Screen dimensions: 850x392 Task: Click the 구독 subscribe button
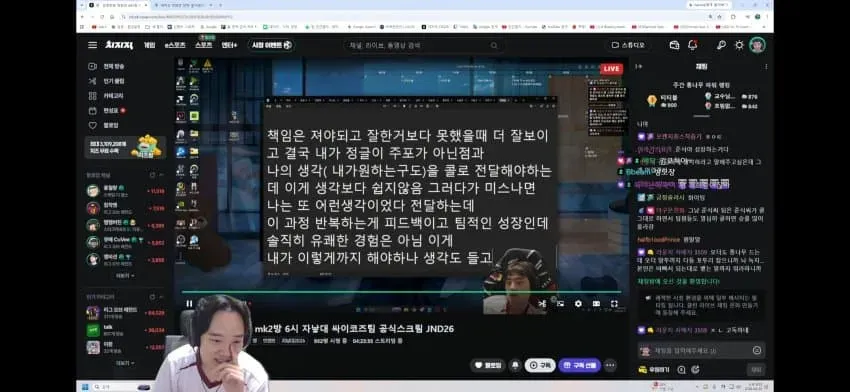540,365
